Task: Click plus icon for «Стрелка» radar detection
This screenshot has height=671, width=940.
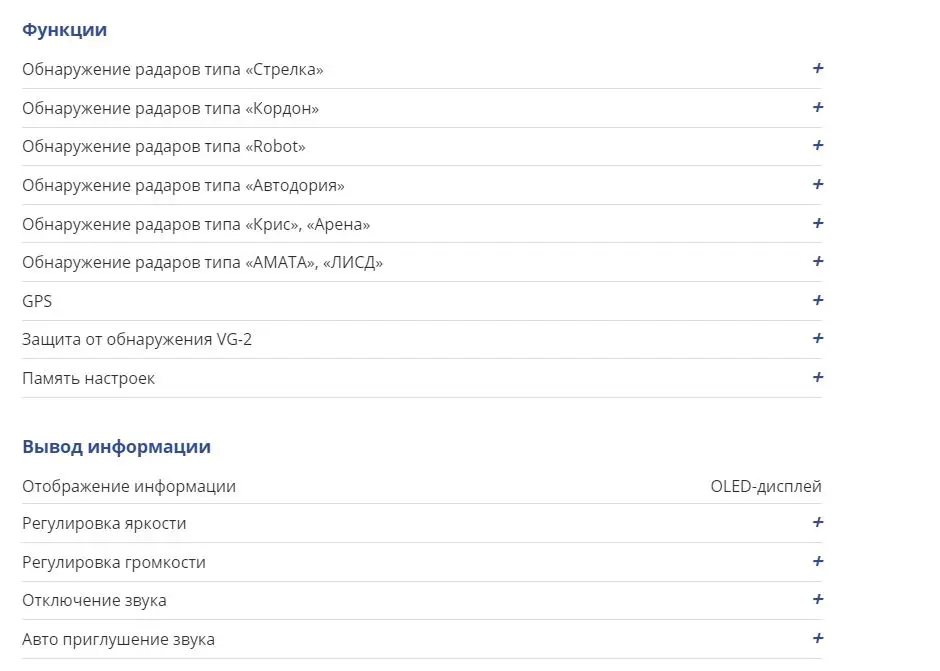Action: (x=817, y=69)
